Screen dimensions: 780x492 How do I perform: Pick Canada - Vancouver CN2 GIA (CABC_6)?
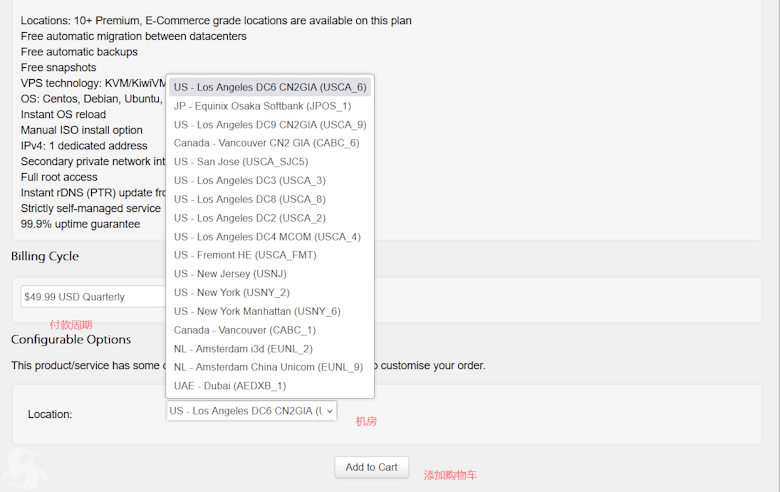point(266,143)
